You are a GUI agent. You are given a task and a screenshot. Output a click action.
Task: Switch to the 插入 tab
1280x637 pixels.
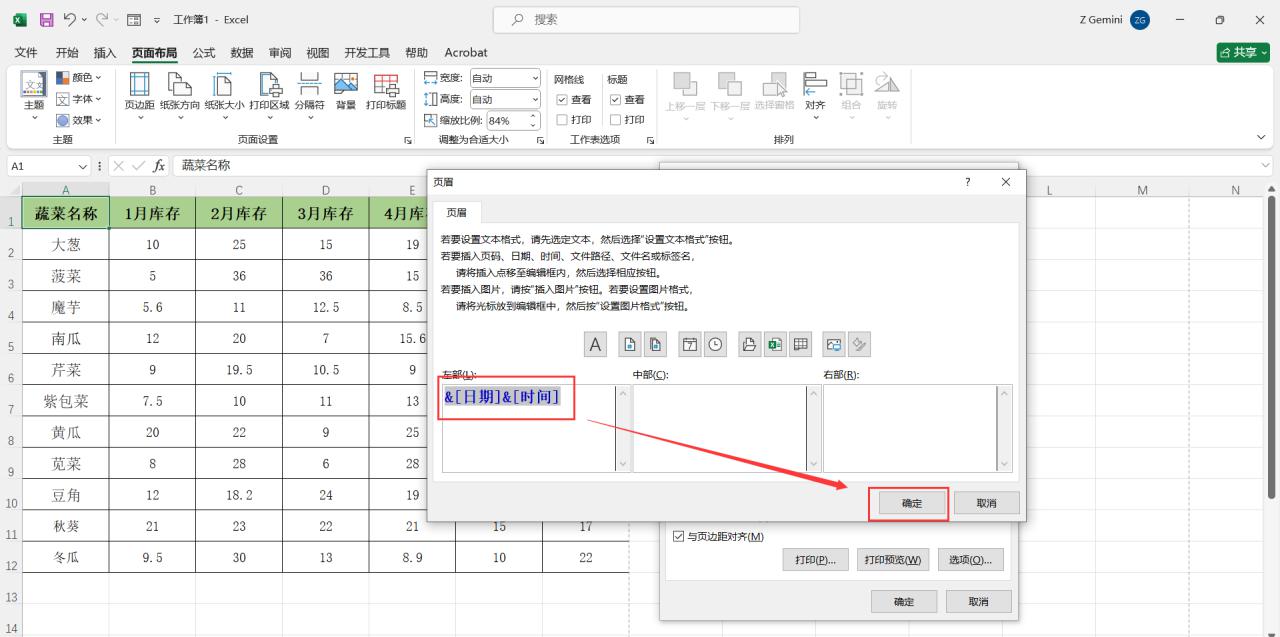105,53
